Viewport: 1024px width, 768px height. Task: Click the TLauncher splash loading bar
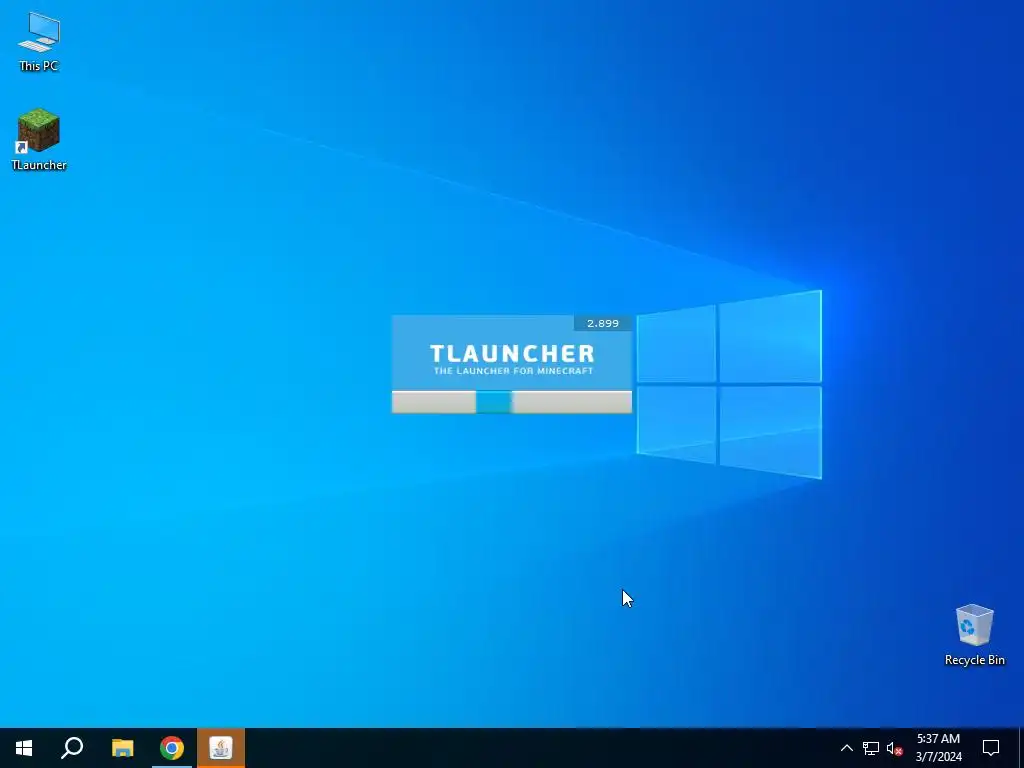click(512, 402)
